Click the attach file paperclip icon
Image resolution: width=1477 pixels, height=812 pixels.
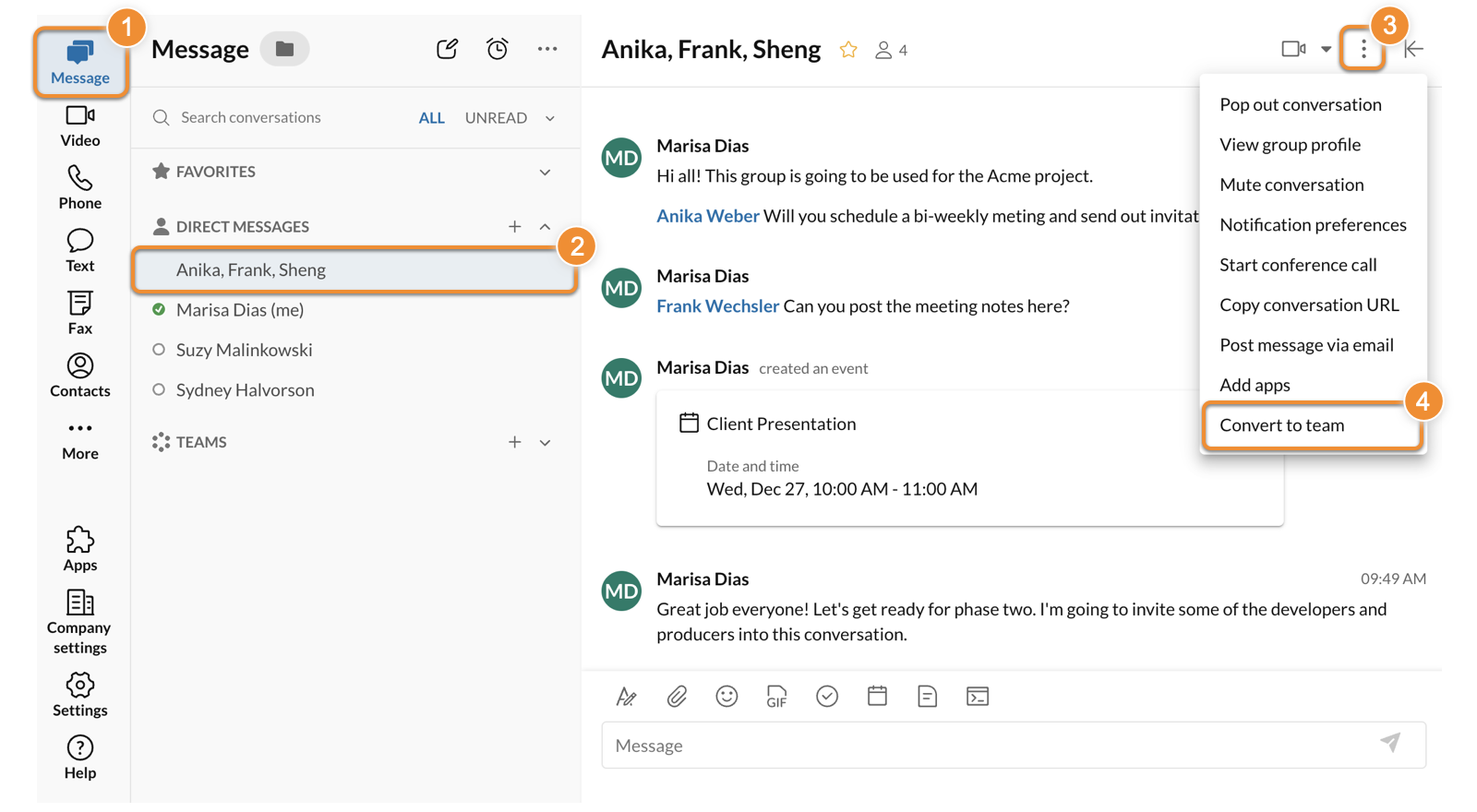[x=677, y=697]
